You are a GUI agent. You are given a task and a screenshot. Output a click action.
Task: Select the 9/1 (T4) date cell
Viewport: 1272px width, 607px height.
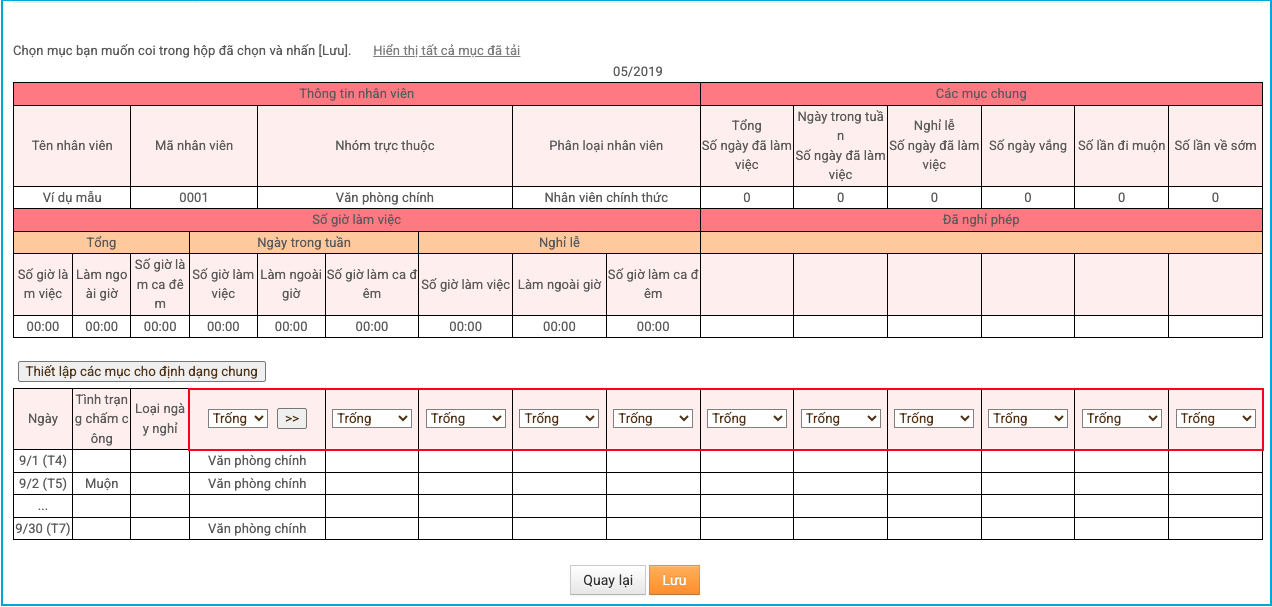[43, 462]
